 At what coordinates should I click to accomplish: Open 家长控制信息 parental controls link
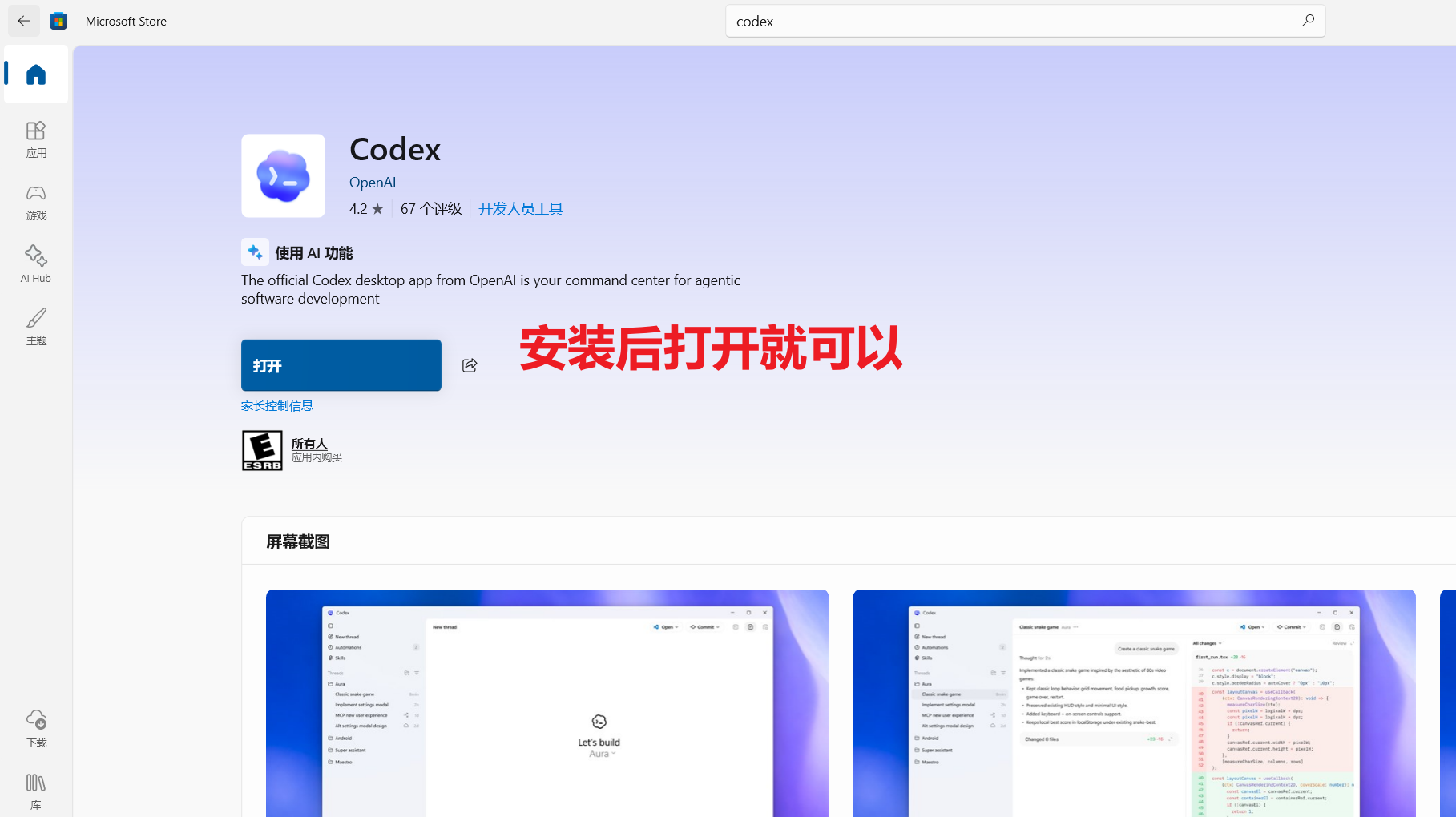(277, 406)
